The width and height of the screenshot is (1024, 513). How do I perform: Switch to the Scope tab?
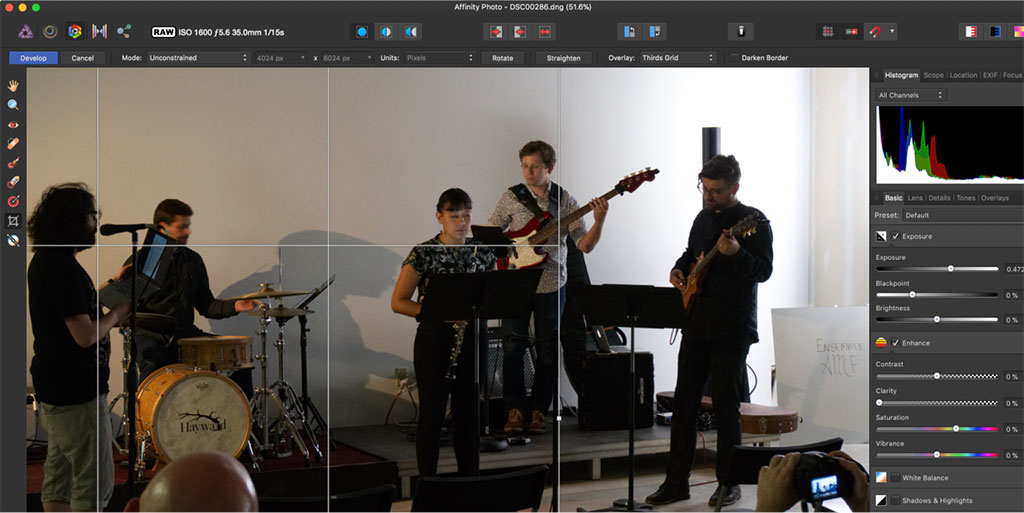coord(933,75)
